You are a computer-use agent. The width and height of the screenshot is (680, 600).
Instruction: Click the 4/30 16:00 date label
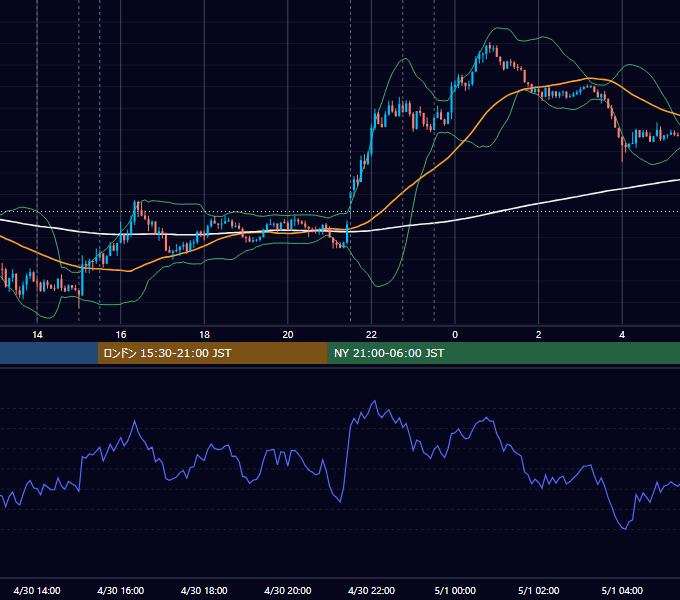pyautogui.click(x=121, y=590)
